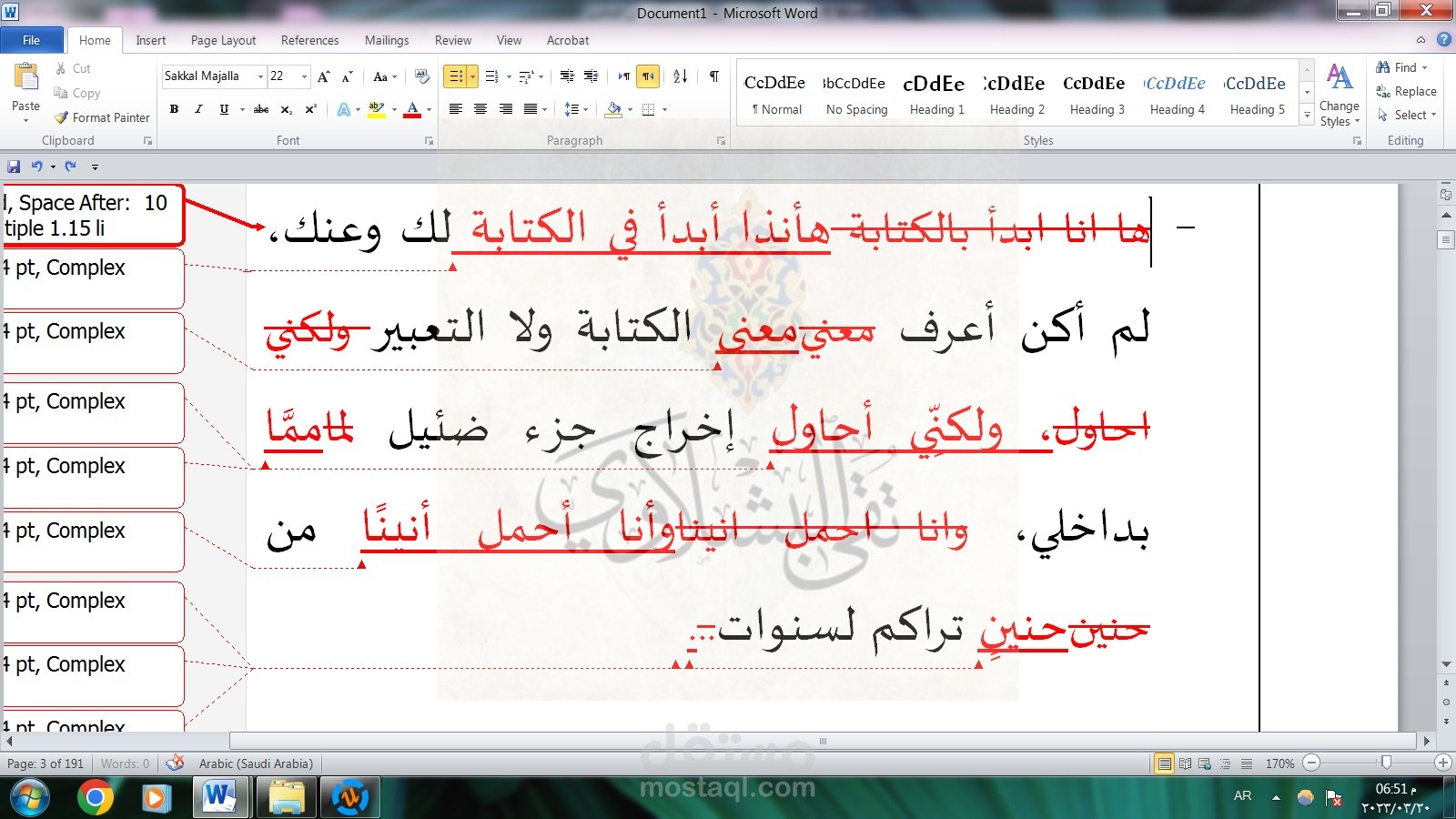Screen dimensions: 1456x819
Task: Click the Select button in Editing group
Action: [1406, 115]
